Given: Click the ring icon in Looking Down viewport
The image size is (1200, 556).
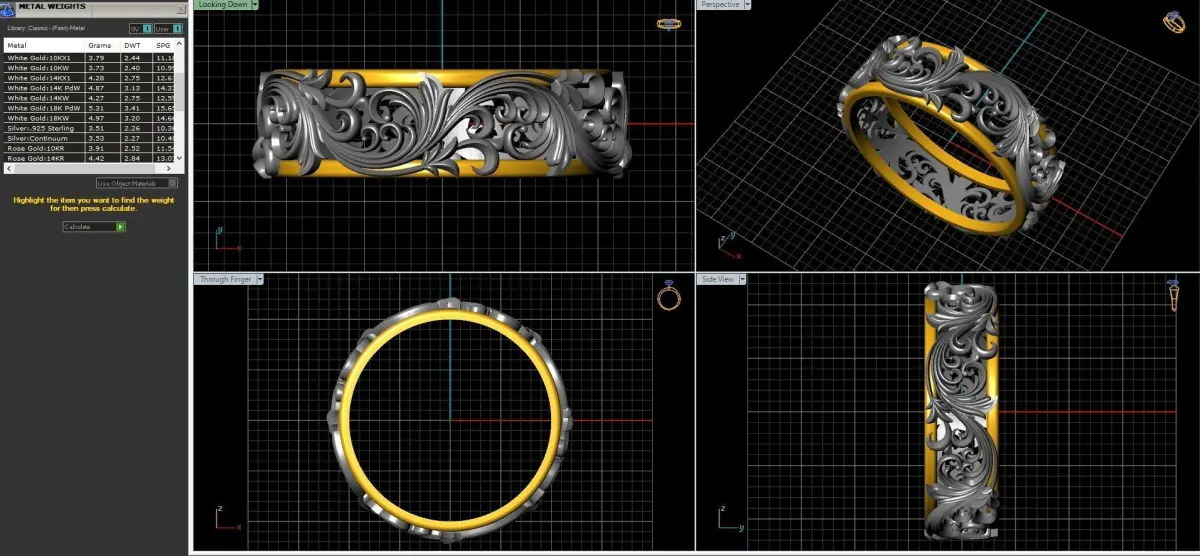Looking at the screenshot, I should (x=668, y=24).
